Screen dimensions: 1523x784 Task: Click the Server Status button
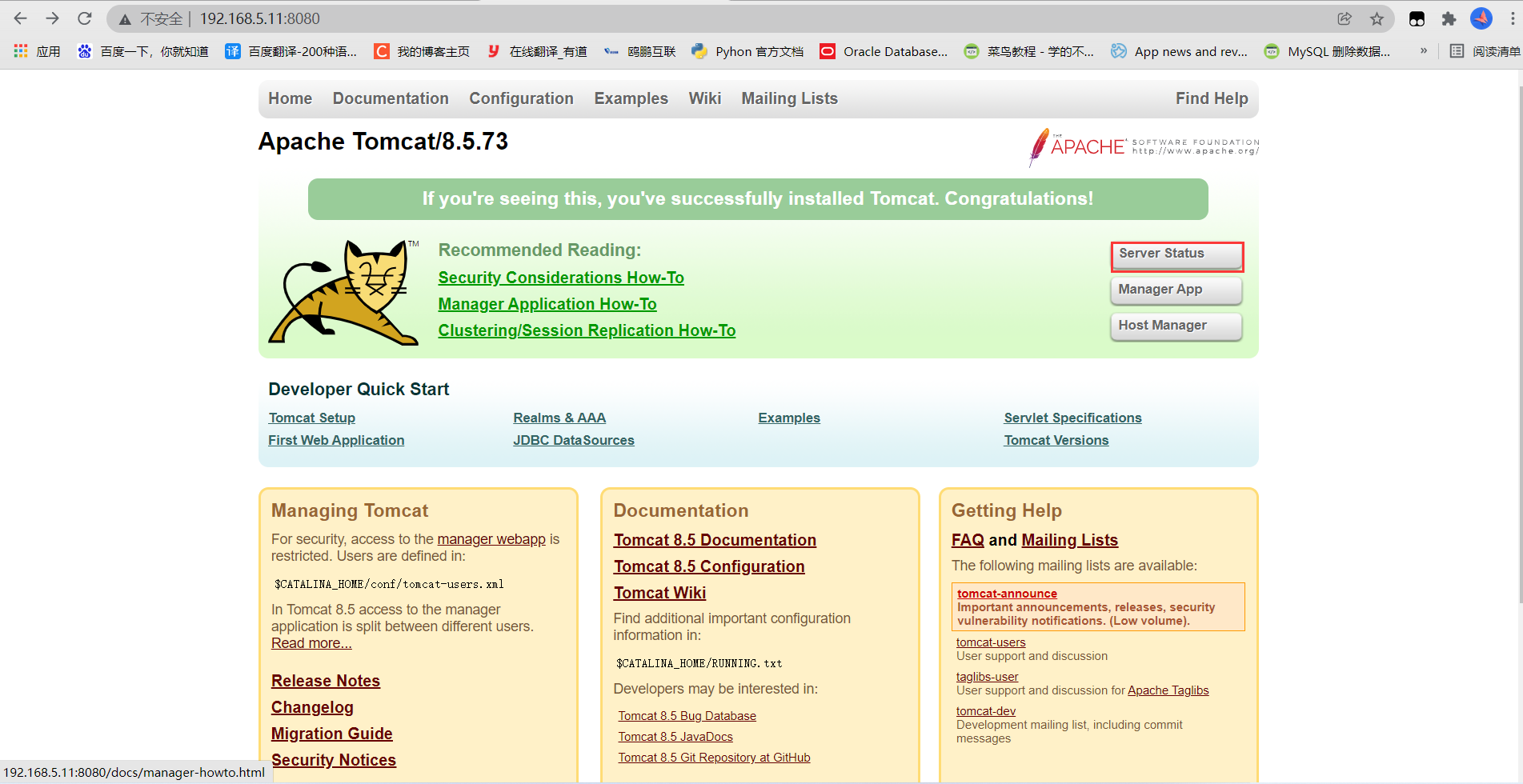point(1176,255)
